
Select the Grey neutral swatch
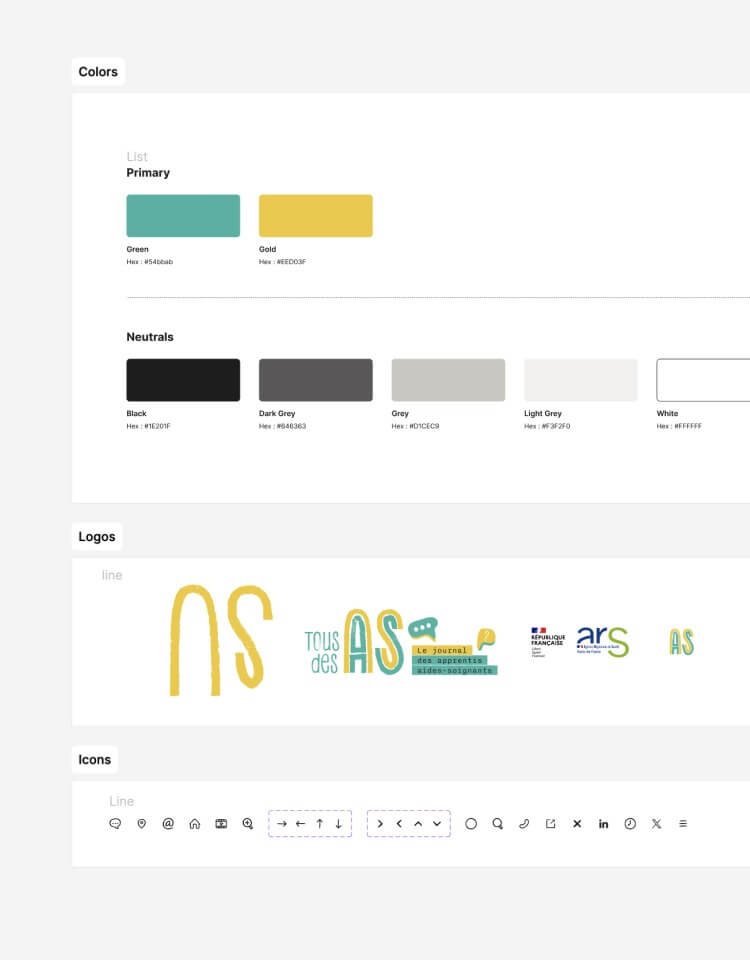tap(448, 380)
